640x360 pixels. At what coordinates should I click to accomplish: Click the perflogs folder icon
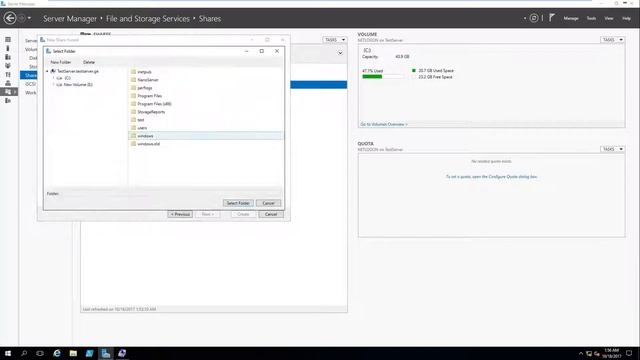[x=133, y=88]
